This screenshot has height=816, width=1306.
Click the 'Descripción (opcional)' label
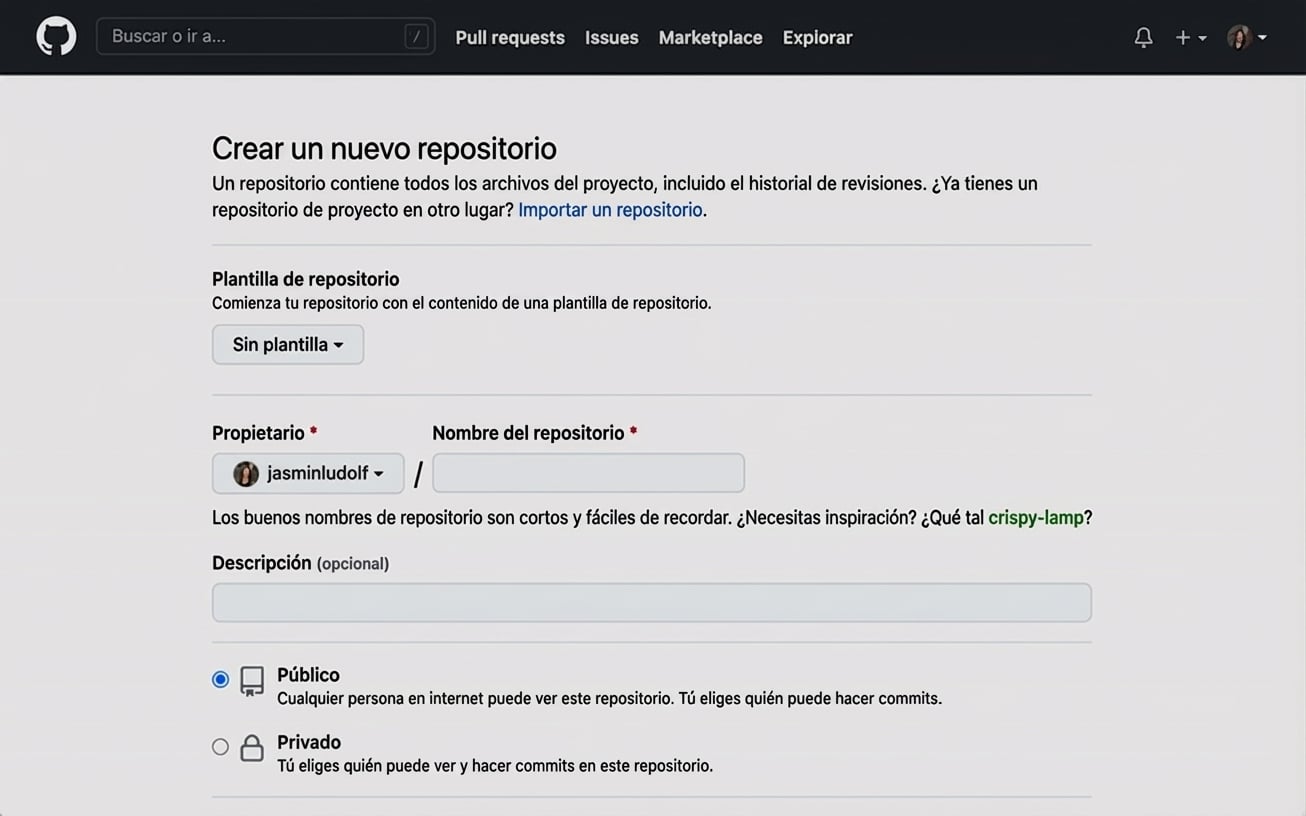(x=300, y=563)
